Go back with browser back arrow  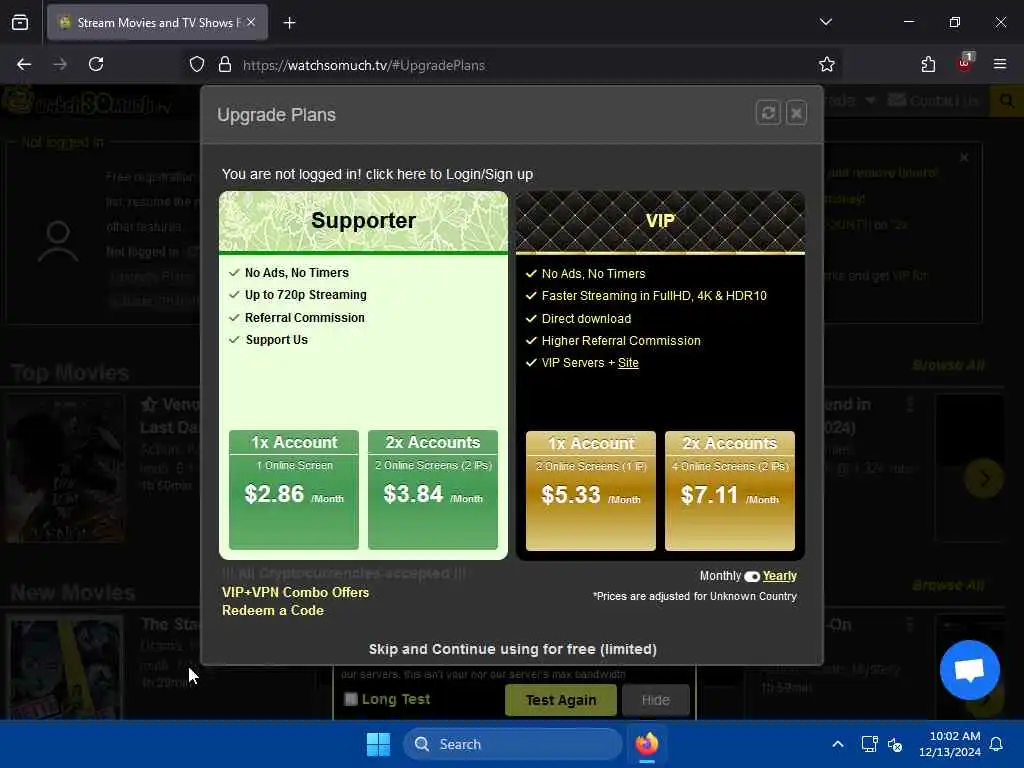pos(24,65)
